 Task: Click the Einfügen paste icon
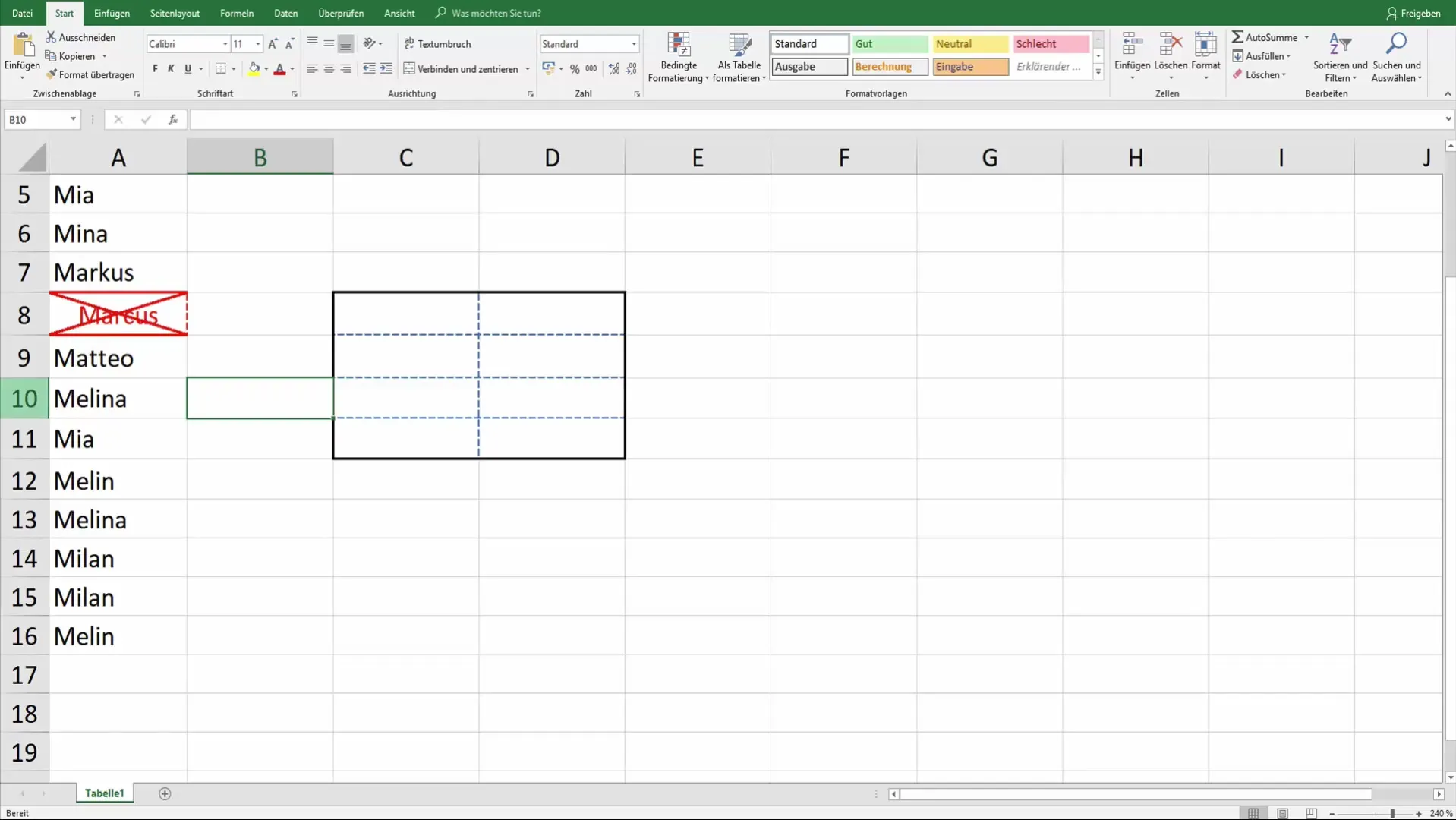pyautogui.click(x=23, y=46)
